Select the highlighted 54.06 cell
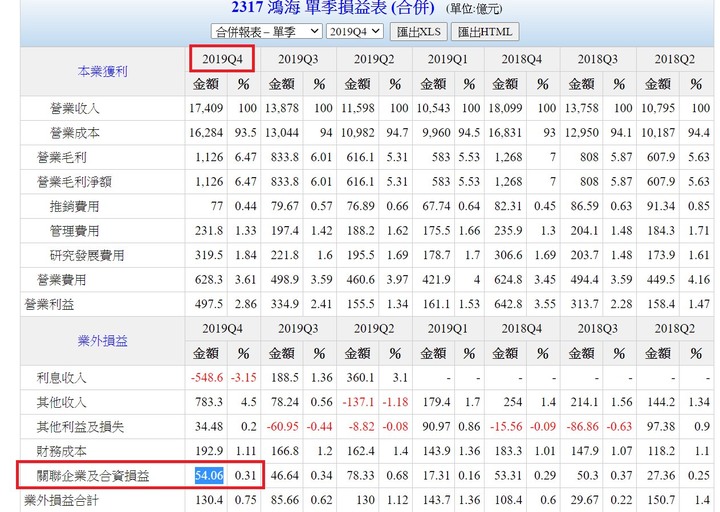The image size is (720, 512). point(209,475)
